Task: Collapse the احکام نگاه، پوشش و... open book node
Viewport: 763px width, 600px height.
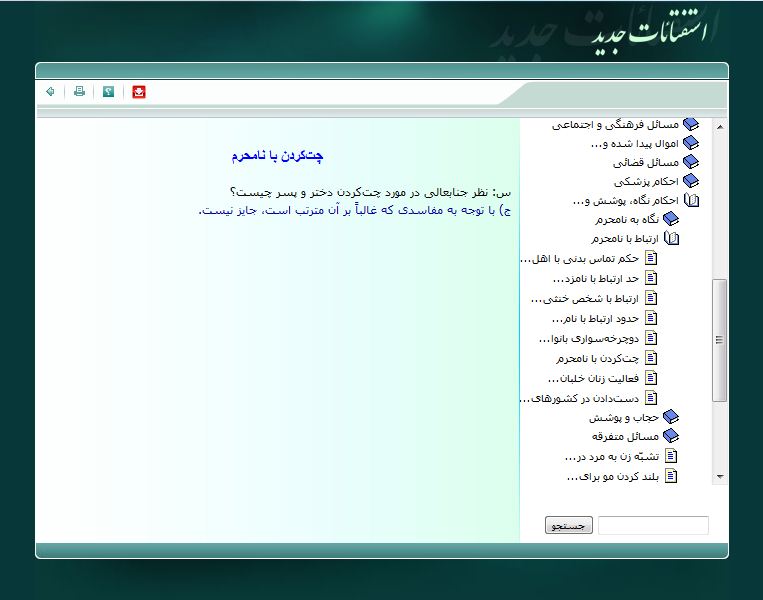Action: pyautogui.click(x=691, y=200)
